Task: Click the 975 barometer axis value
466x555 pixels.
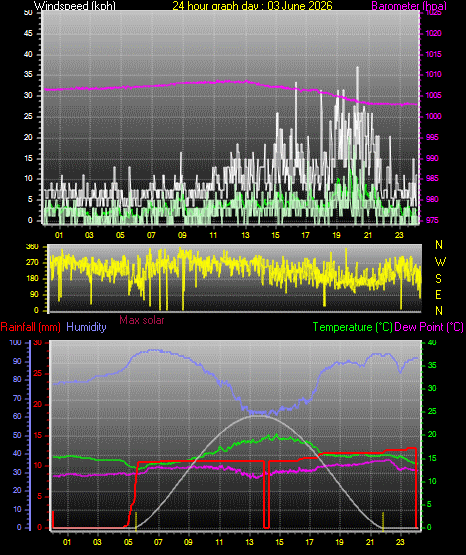Action: point(432,220)
